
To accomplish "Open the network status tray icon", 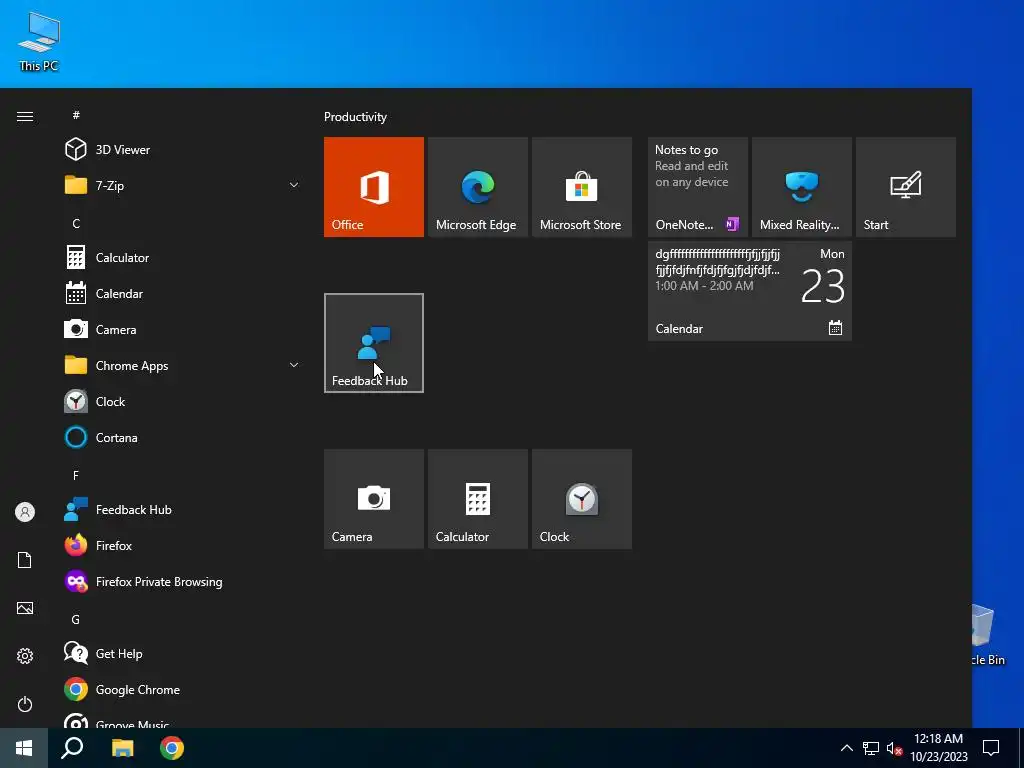I will click(871, 748).
